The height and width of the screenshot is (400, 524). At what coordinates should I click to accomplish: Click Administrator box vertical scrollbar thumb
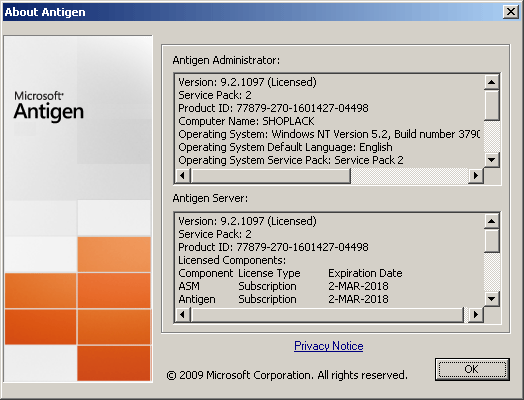click(492, 105)
